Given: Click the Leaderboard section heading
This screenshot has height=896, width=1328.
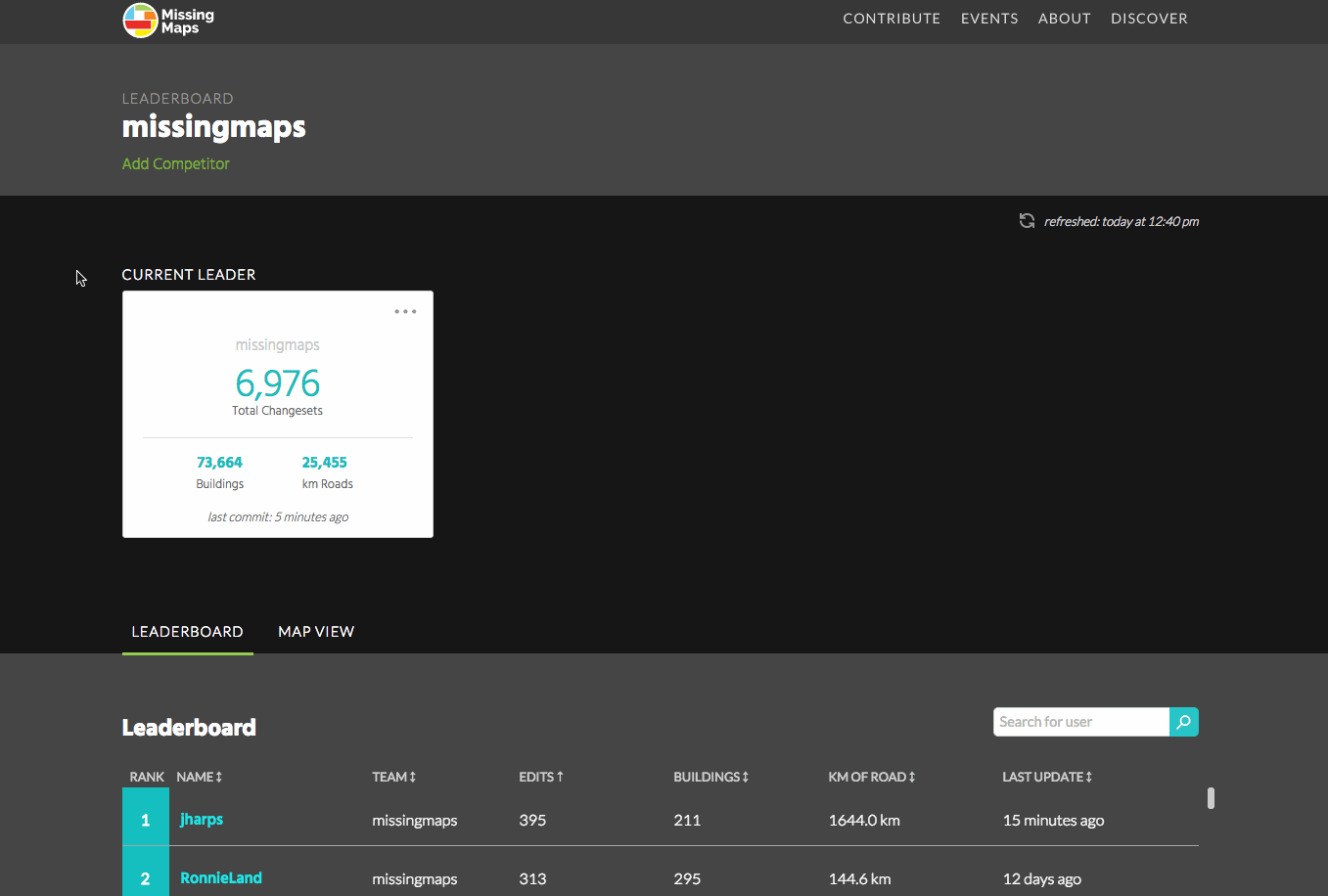Looking at the screenshot, I should pos(189,728).
